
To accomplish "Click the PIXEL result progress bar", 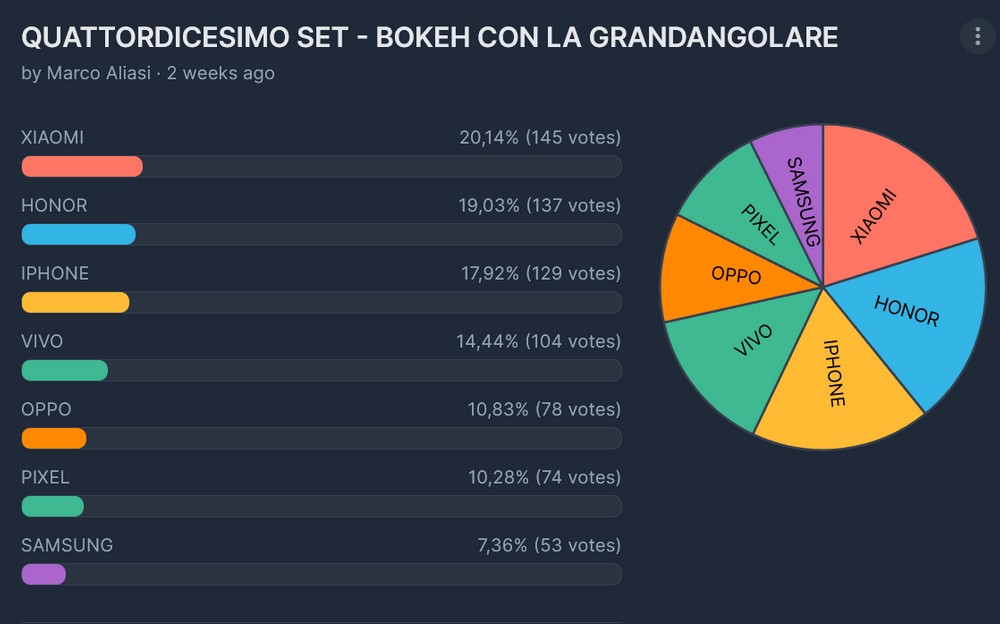I will [52, 506].
